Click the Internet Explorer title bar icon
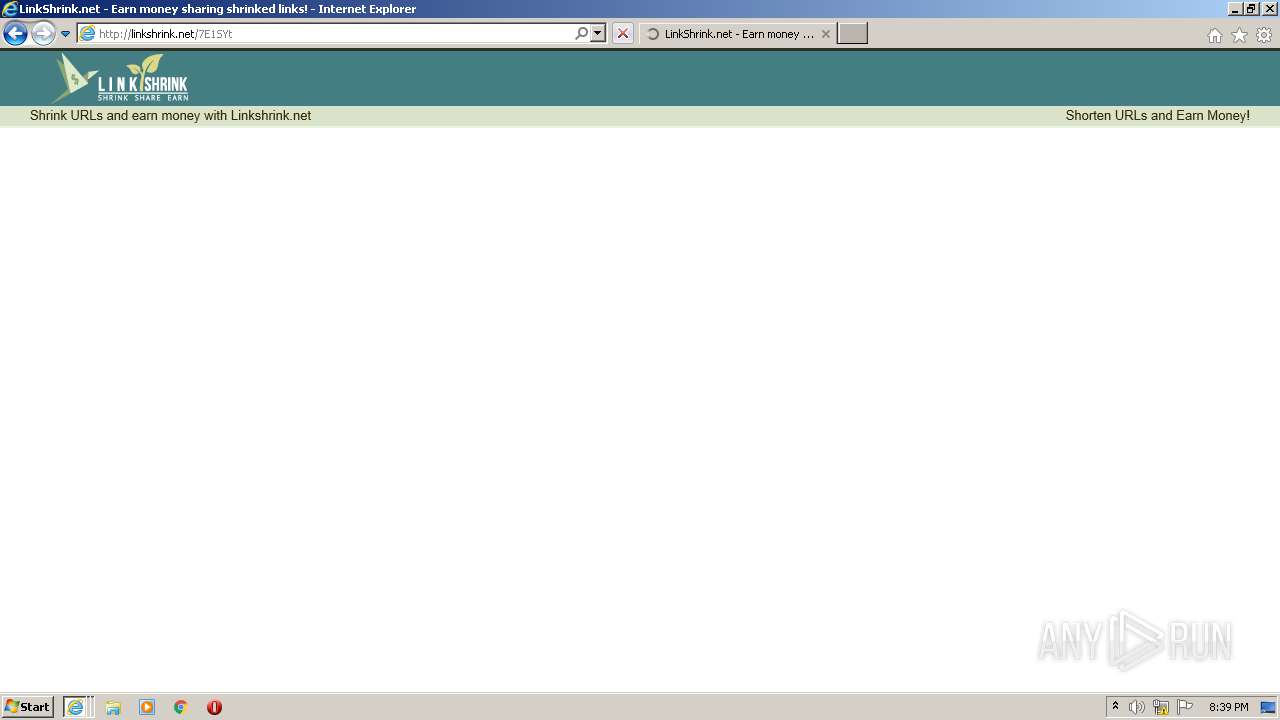The width and height of the screenshot is (1280, 720). pyautogui.click(x=9, y=9)
